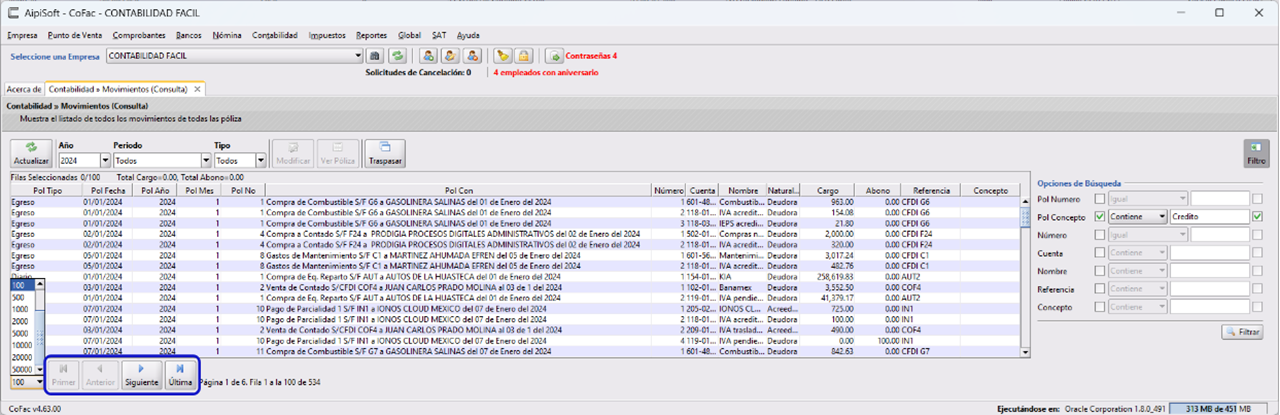Viewport: 1280px width, 415px height.
Task: Enable the Nombre filter checkbox
Action: click(x=1100, y=270)
